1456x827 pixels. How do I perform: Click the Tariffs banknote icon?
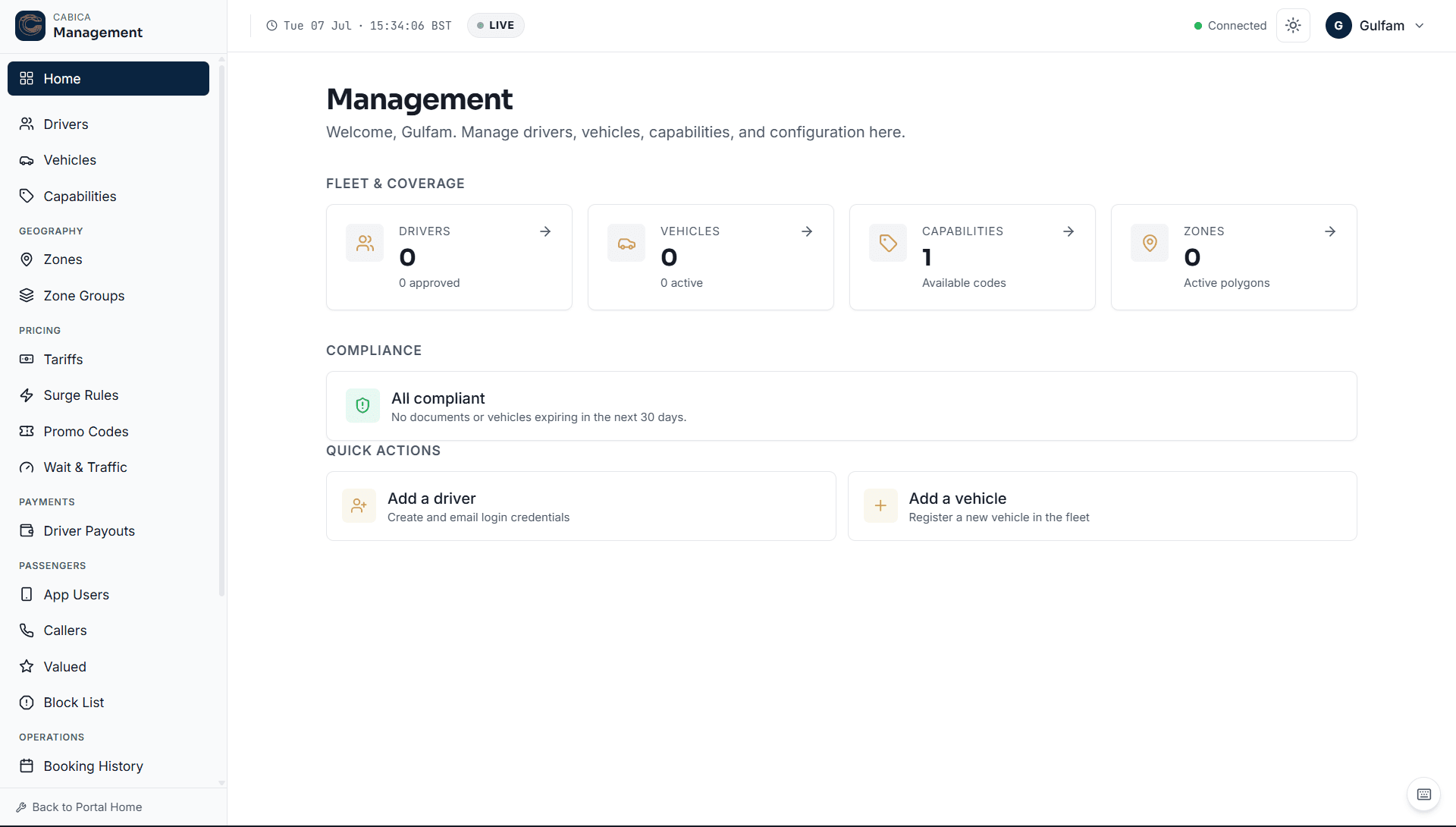point(27,359)
